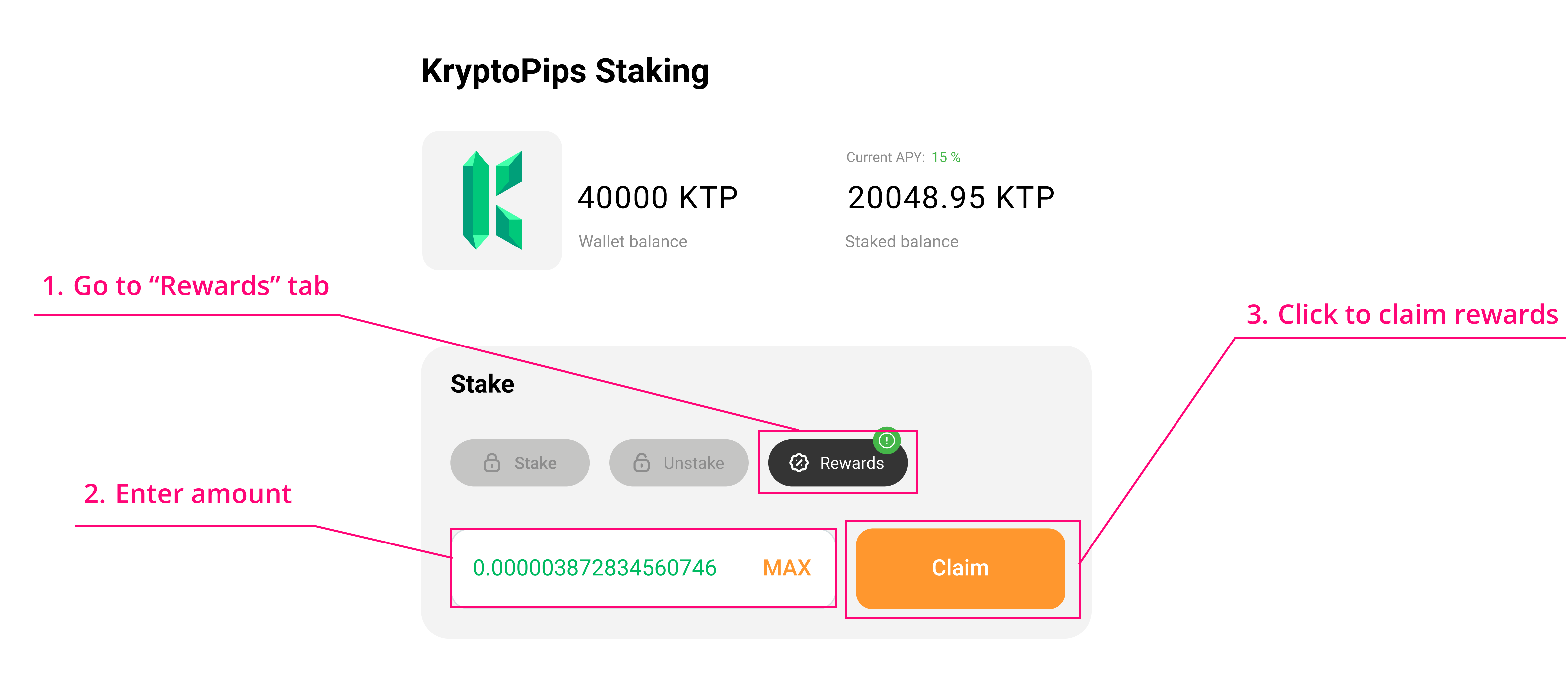Click the Wallet balance label
The height and width of the screenshot is (691, 1568).
click(x=633, y=242)
